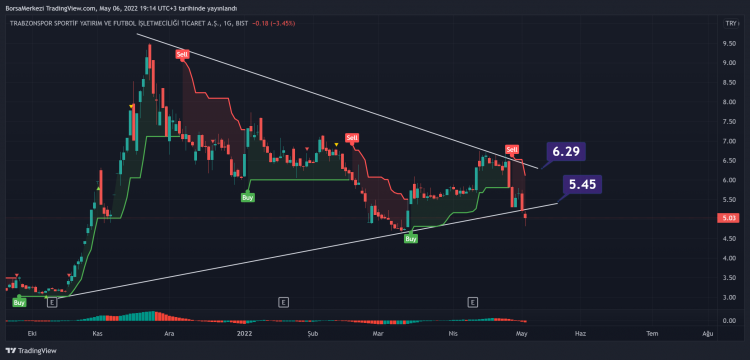This screenshot has height=360, width=750.
Task: Click the Sell signal label near the 9.50 peak
Action: [182, 55]
